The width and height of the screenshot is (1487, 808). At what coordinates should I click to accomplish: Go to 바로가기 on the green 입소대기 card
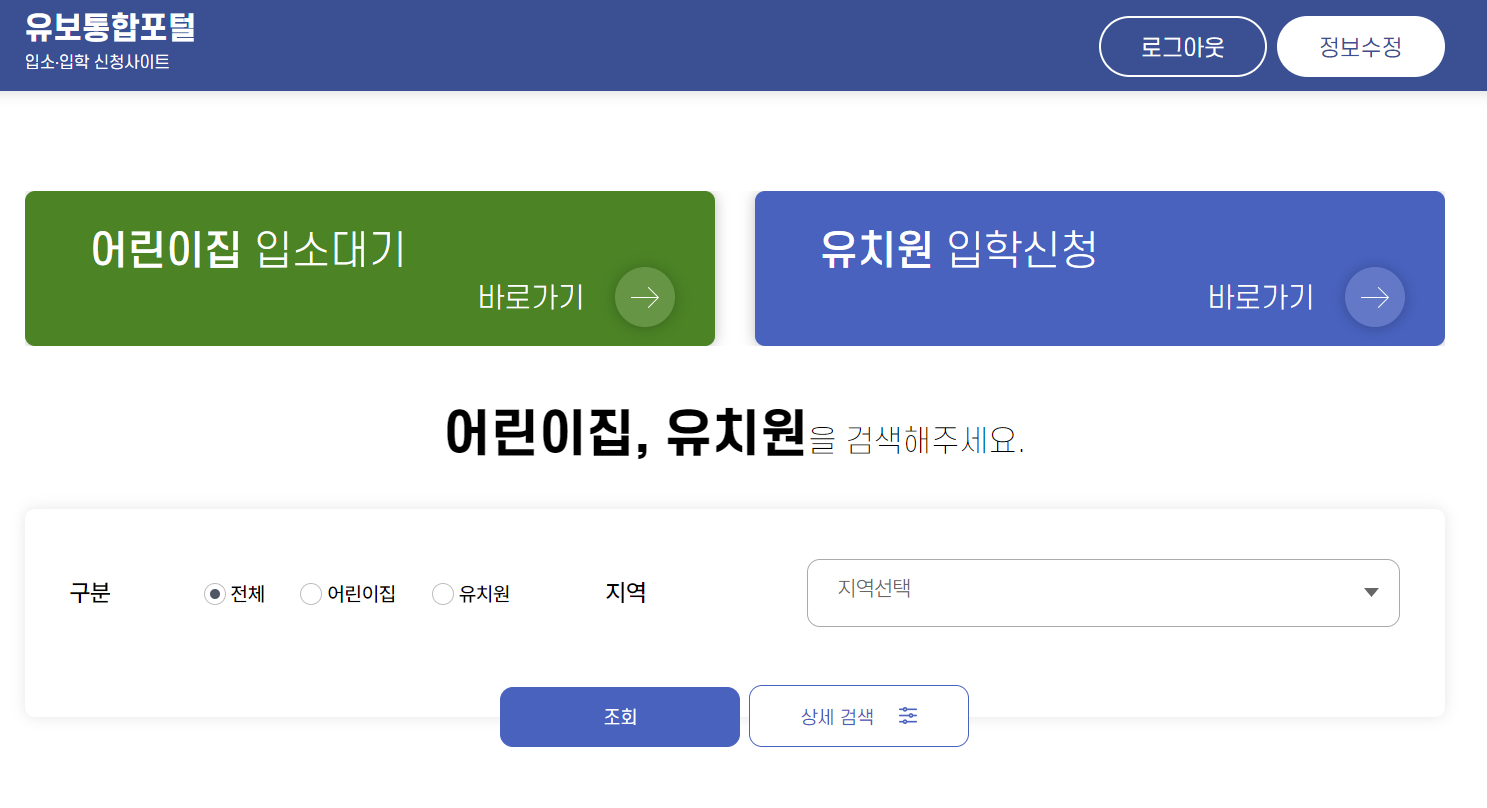pyautogui.click(x=531, y=298)
